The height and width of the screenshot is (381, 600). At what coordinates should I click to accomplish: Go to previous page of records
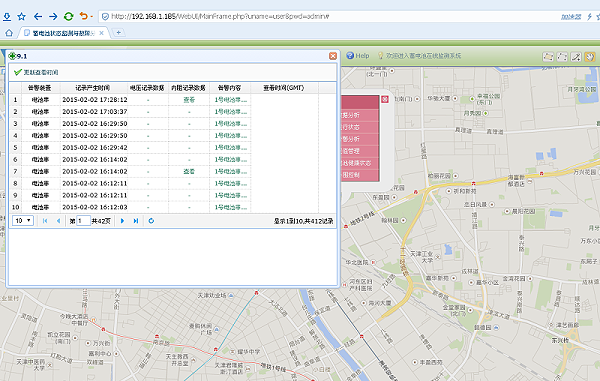click(58, 221)
